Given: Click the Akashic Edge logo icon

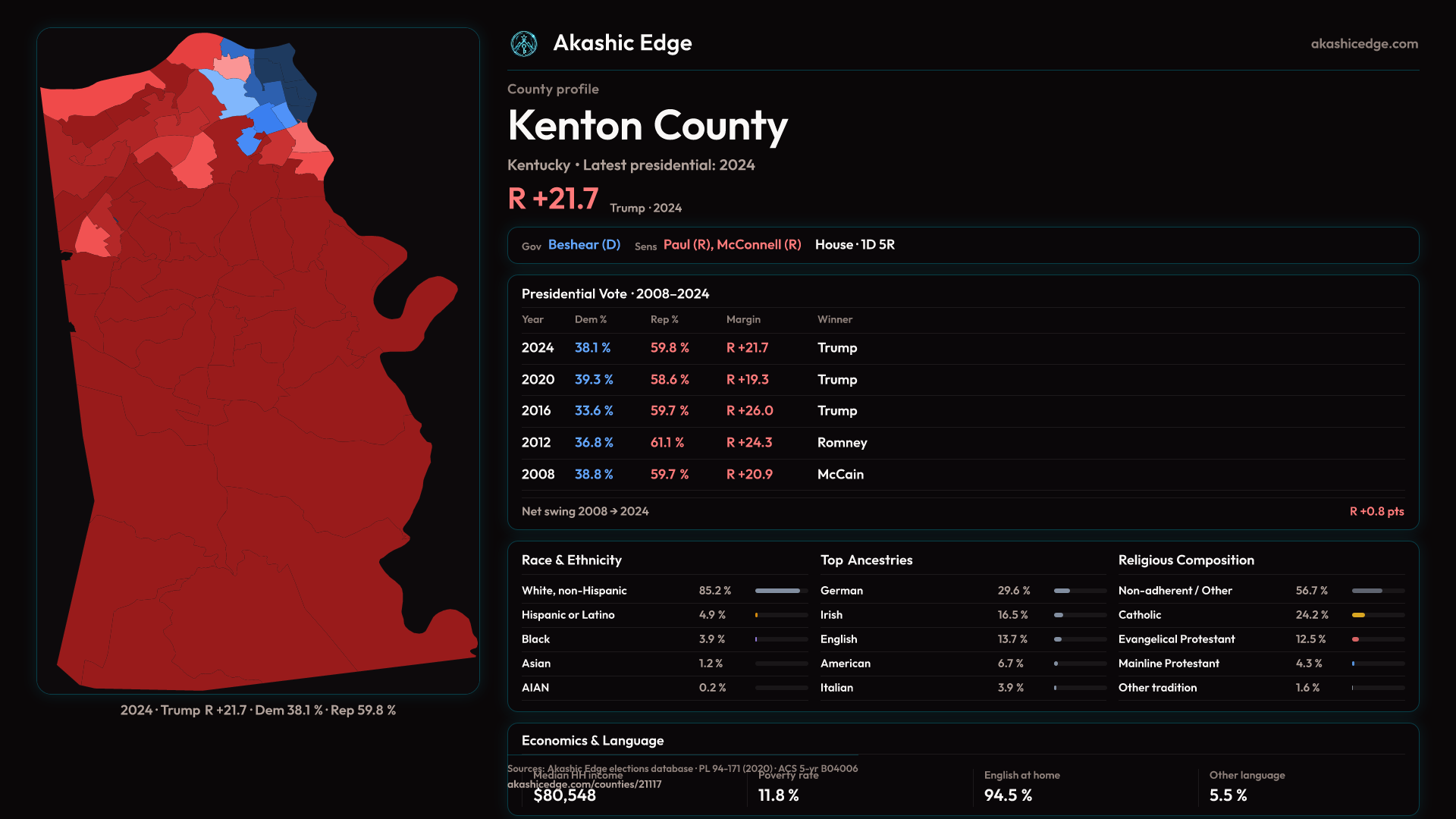Looking at the screenshot, I should click(x=523, y=44).
